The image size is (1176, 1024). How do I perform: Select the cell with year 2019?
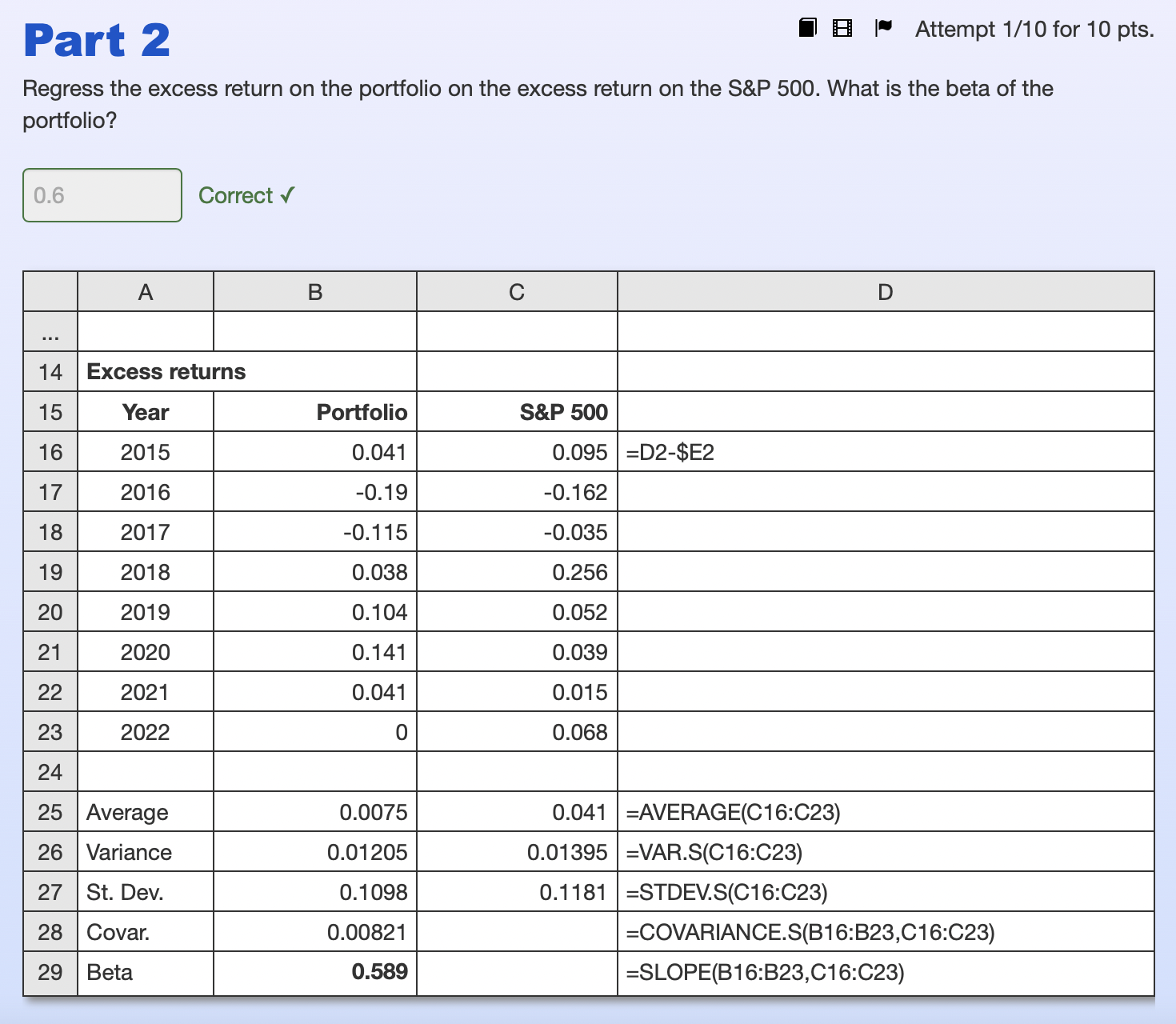coord(146,612)
